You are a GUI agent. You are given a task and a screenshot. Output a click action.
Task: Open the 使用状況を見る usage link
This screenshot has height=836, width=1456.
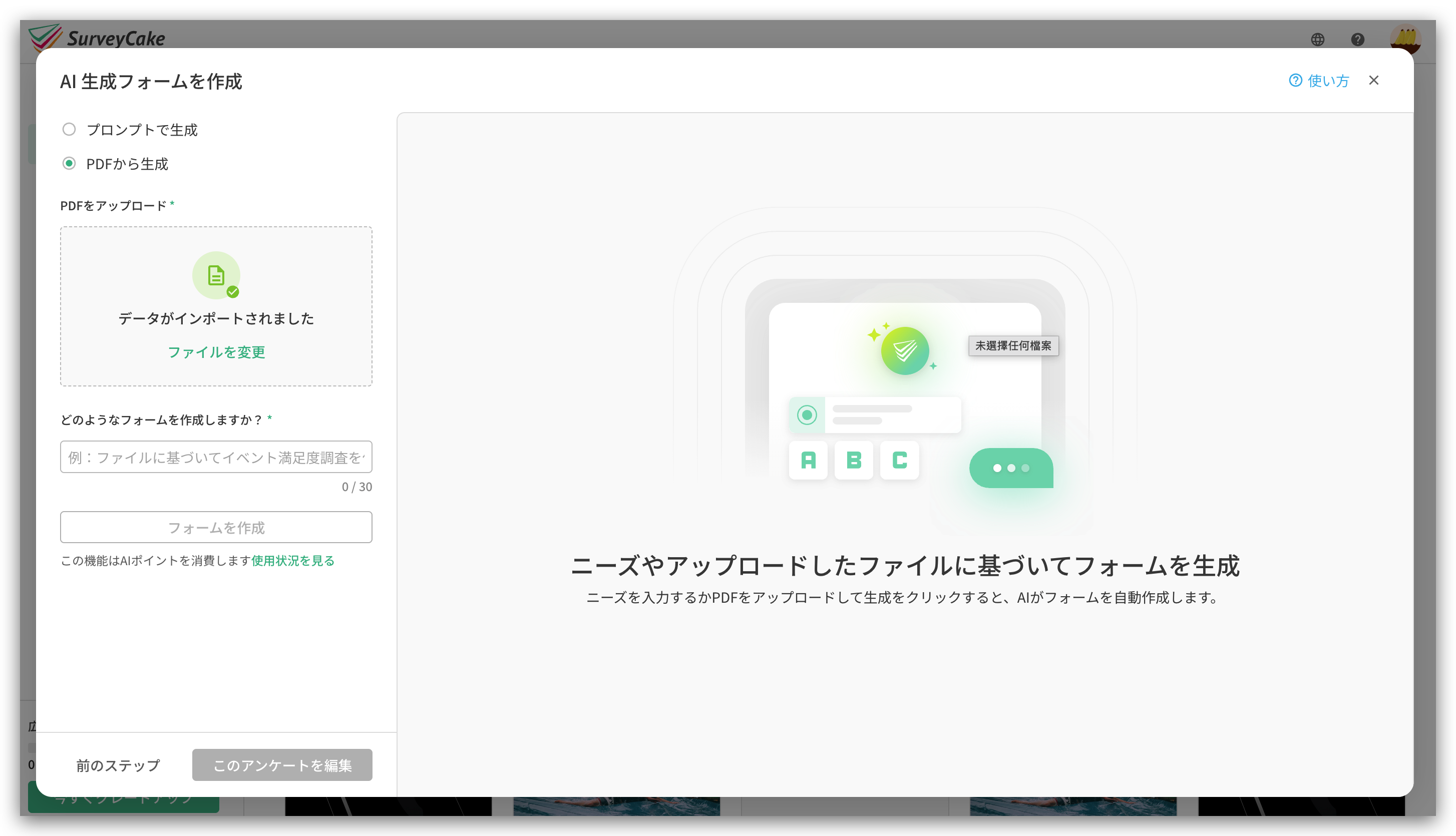click(x=293, y=560)
